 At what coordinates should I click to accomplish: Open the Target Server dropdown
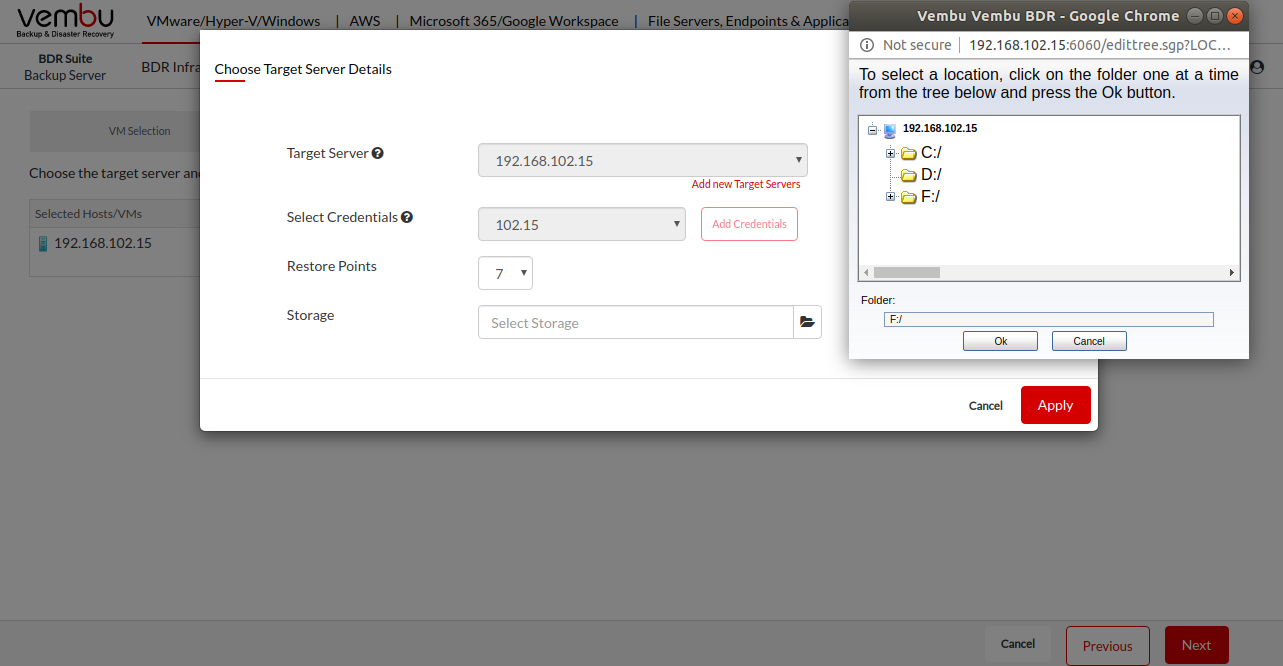click(x=642, y=160)
